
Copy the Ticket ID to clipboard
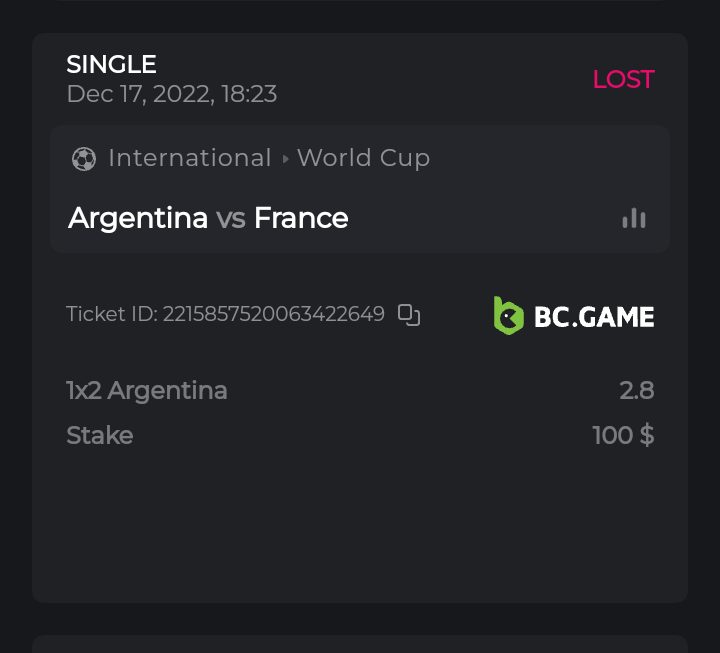pos(409,314)
